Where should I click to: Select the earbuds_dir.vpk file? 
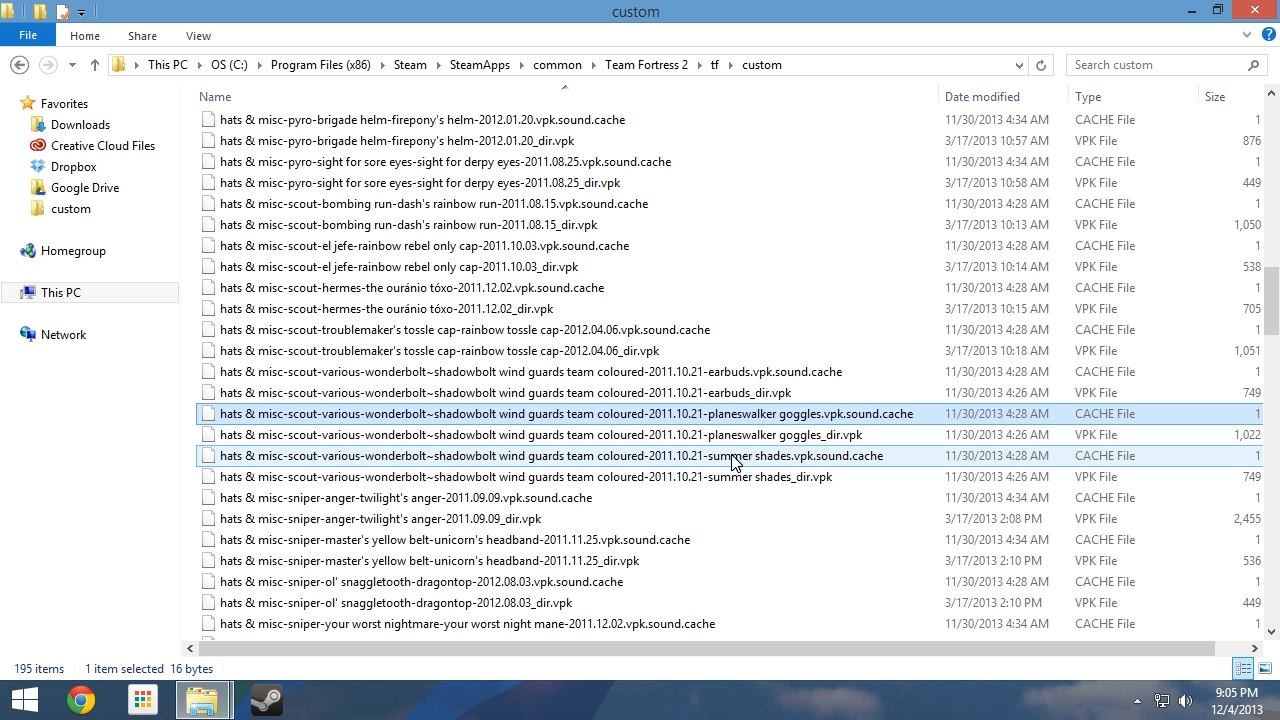pyautogui.click(x=505, y=393)
